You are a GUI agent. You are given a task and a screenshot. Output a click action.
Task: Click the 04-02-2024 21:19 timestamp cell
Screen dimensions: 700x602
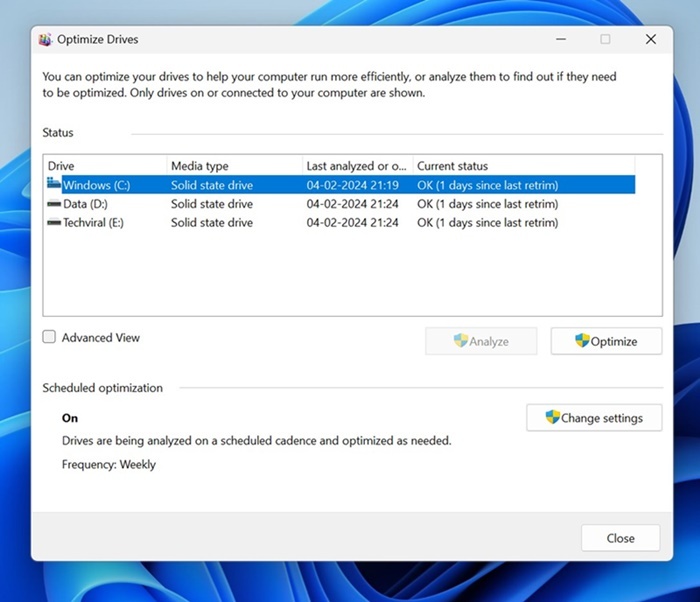(x=353, y=185)
